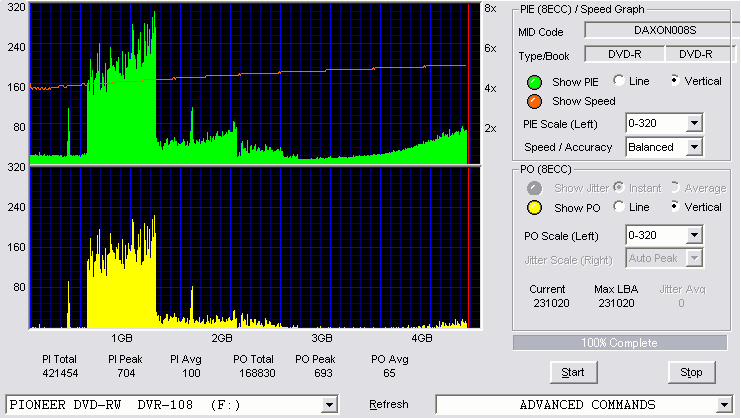Click the MID Code label
Viewport: 741px width, 418px height.
tap(541, 32)
